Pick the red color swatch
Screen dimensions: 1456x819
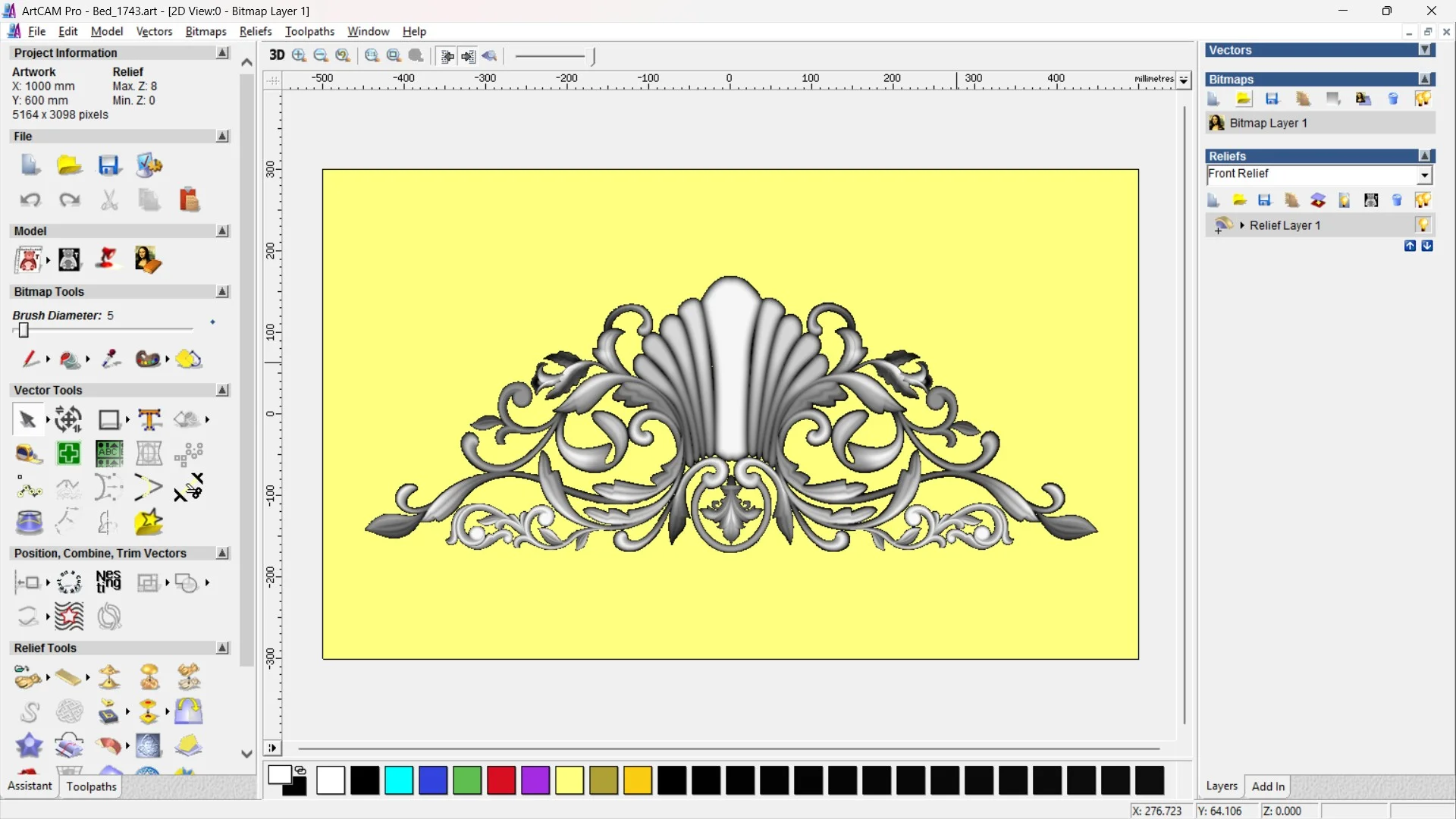(x=501, y=780)
